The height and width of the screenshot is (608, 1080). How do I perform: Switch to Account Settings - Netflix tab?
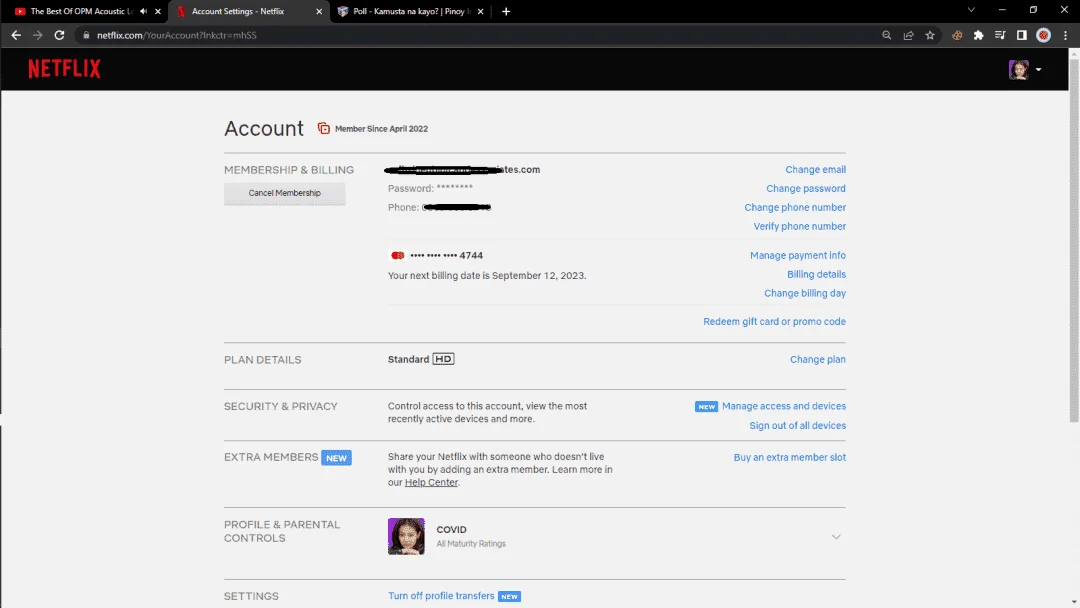(x=238, y=11)
